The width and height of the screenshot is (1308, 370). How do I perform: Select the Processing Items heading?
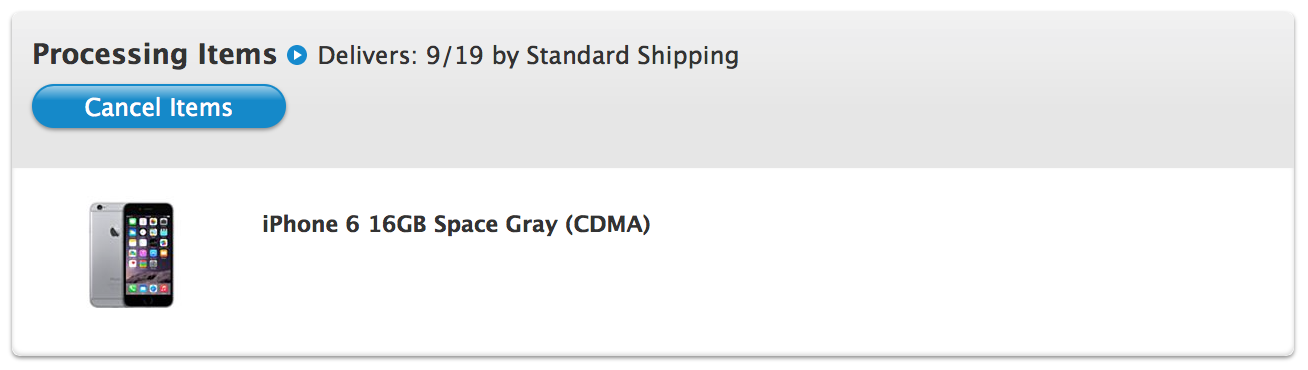154,55
